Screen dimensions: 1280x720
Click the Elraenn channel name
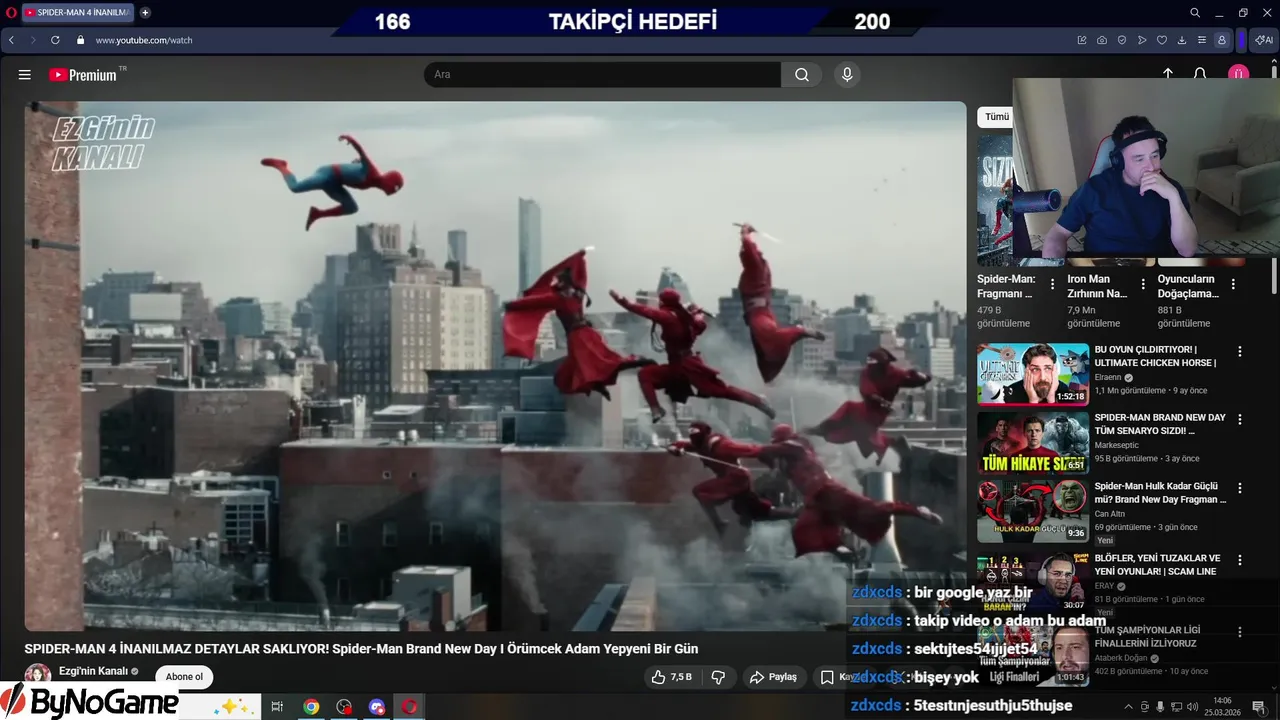pyautogui.click(x=1108, y=378)
